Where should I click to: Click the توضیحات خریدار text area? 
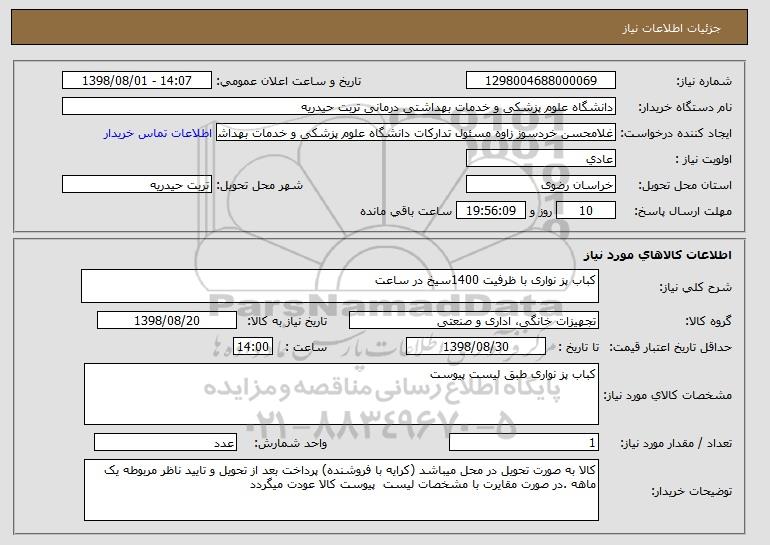point(341,490)
